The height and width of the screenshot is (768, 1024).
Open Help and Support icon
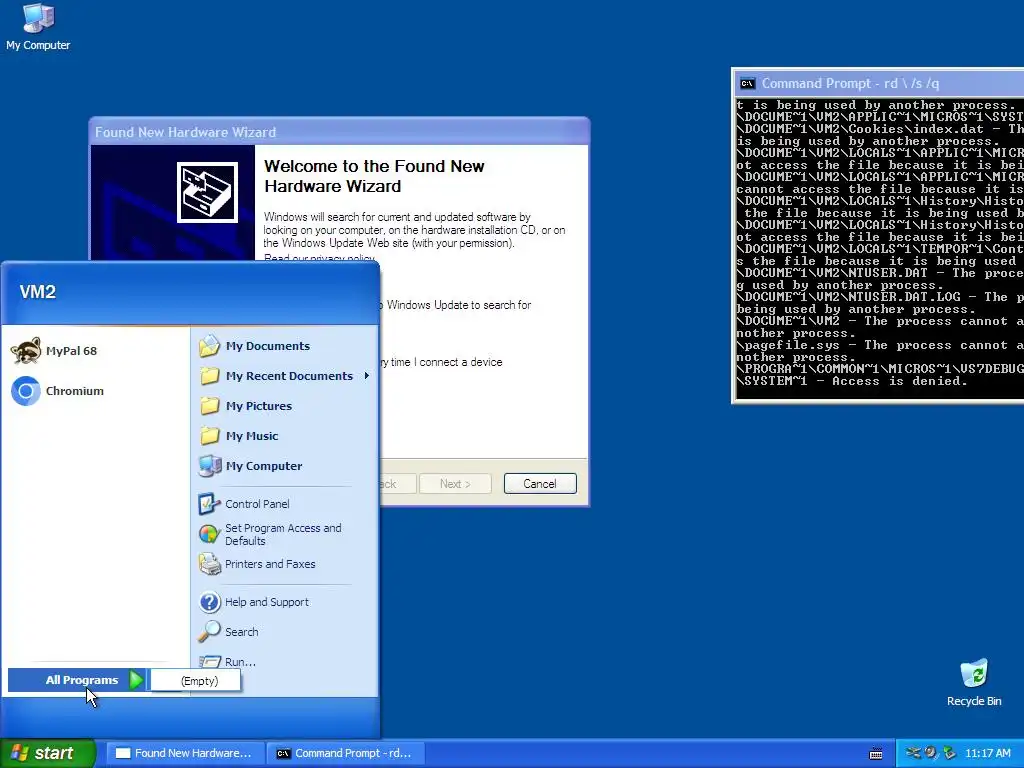click(210, 602)
